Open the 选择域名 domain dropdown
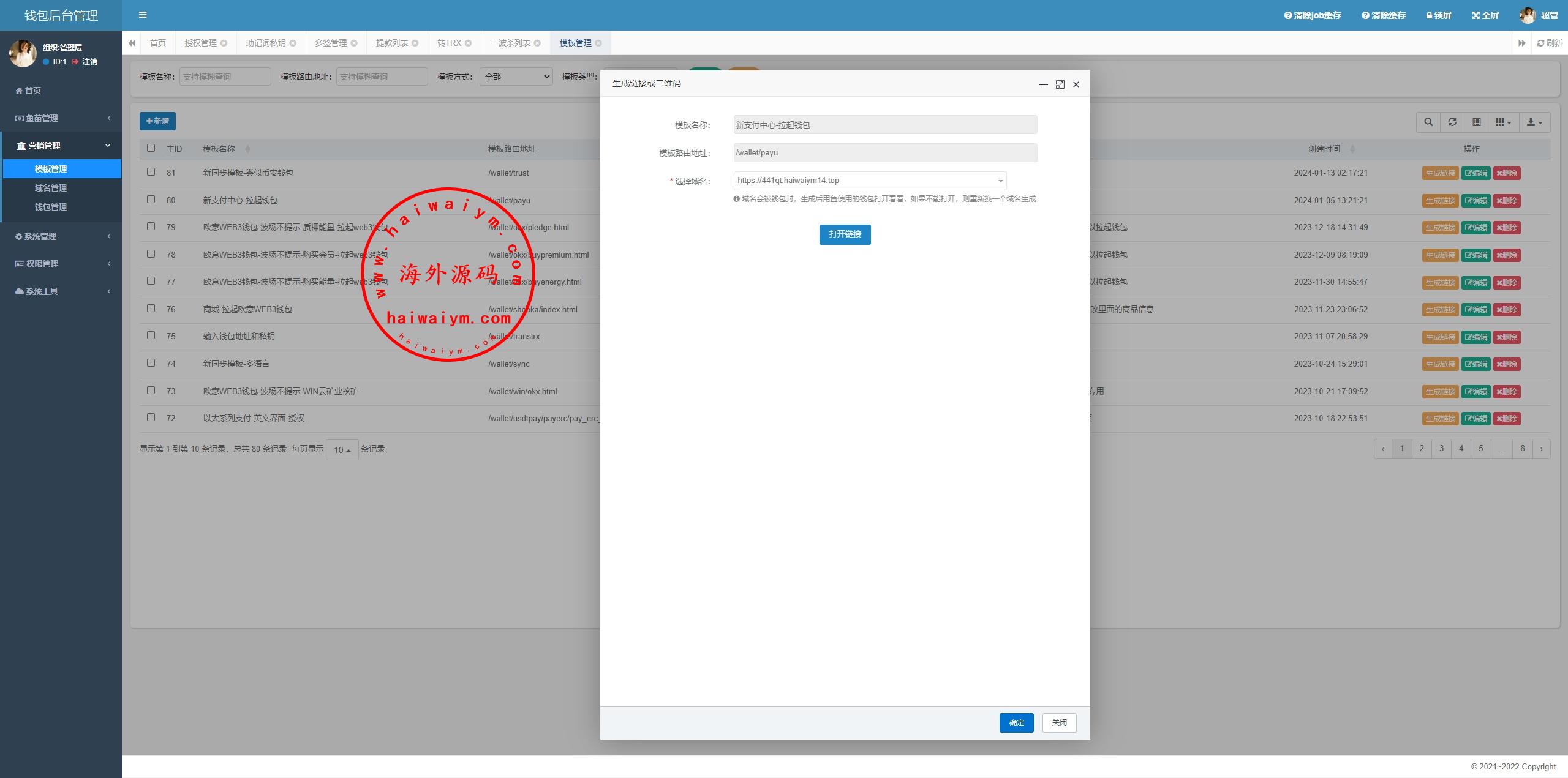This screenshot has width=1568, height=778. coord(870,181)
